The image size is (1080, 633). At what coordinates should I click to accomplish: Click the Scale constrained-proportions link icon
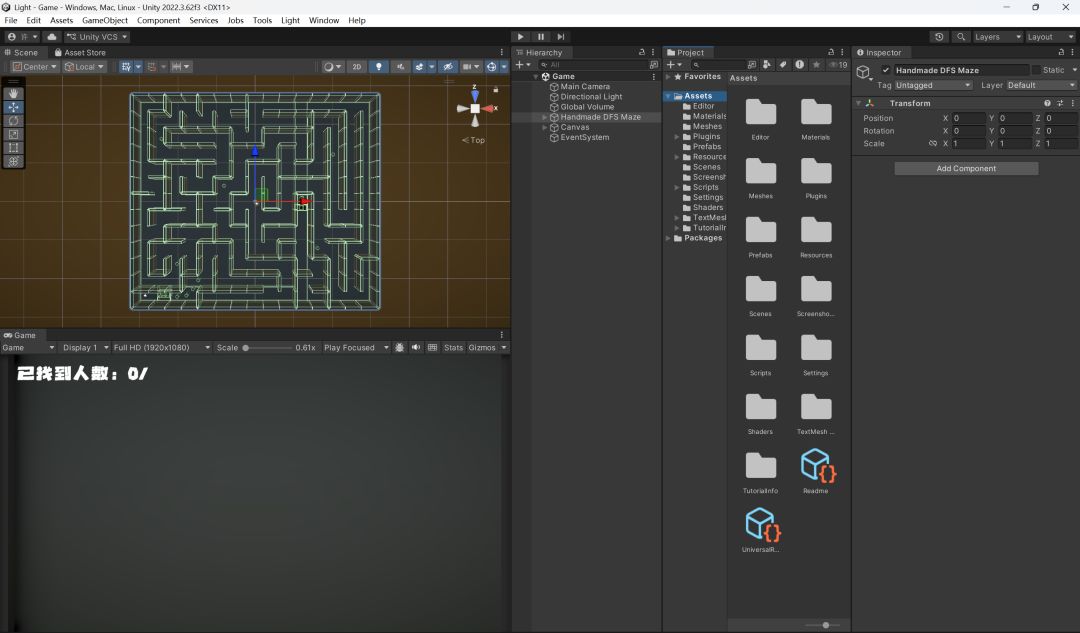coord(933,144)
